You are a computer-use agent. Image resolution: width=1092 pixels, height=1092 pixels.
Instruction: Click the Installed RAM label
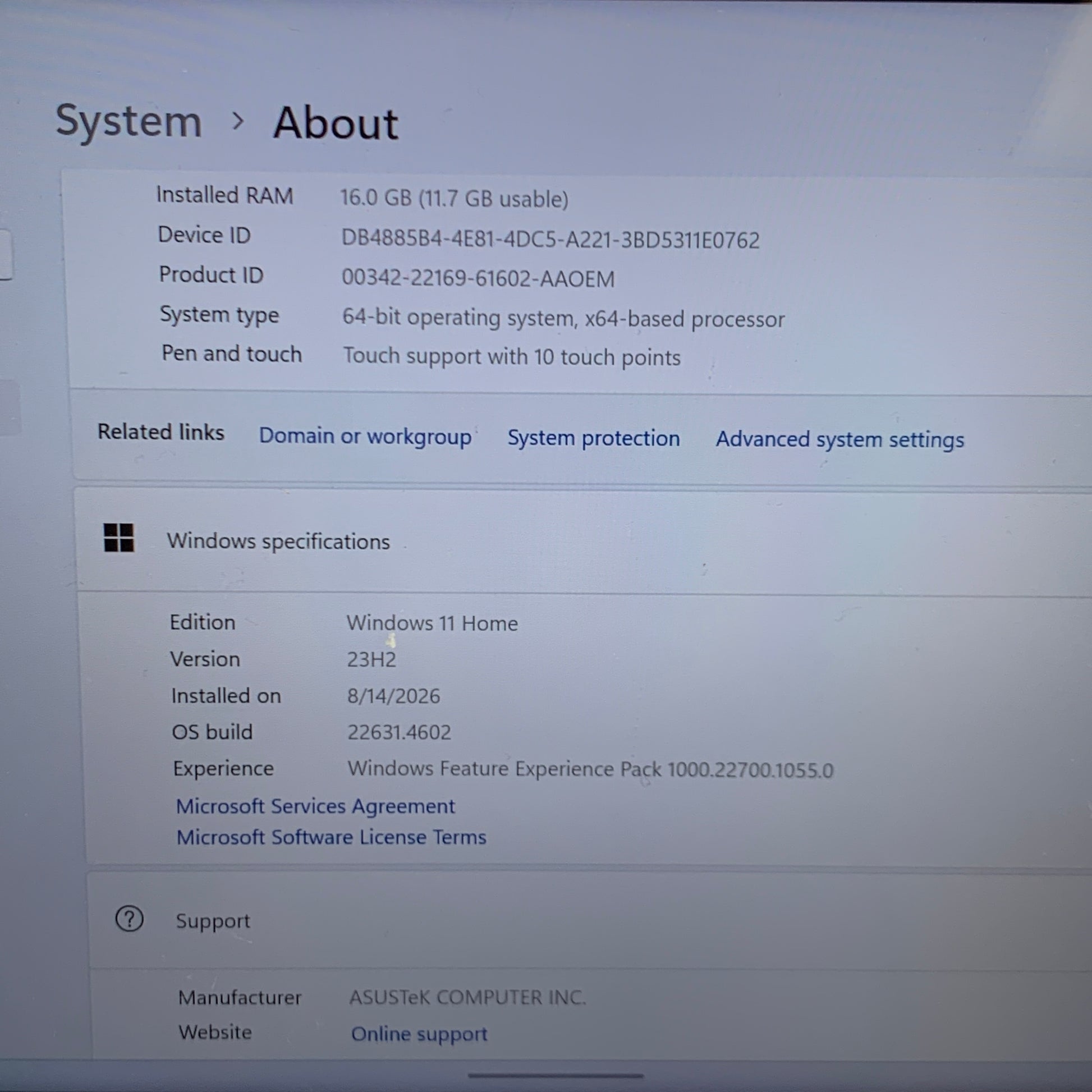tap(225, 195)
